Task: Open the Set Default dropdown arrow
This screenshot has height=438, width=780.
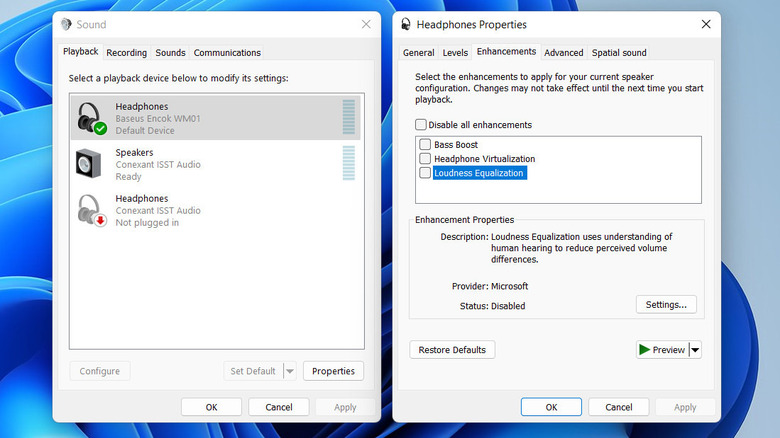Action: tap(289, 371)
